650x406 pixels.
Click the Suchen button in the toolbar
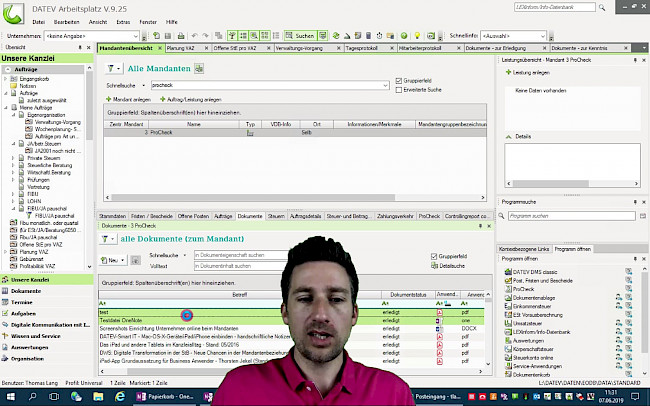pos(301,36)
